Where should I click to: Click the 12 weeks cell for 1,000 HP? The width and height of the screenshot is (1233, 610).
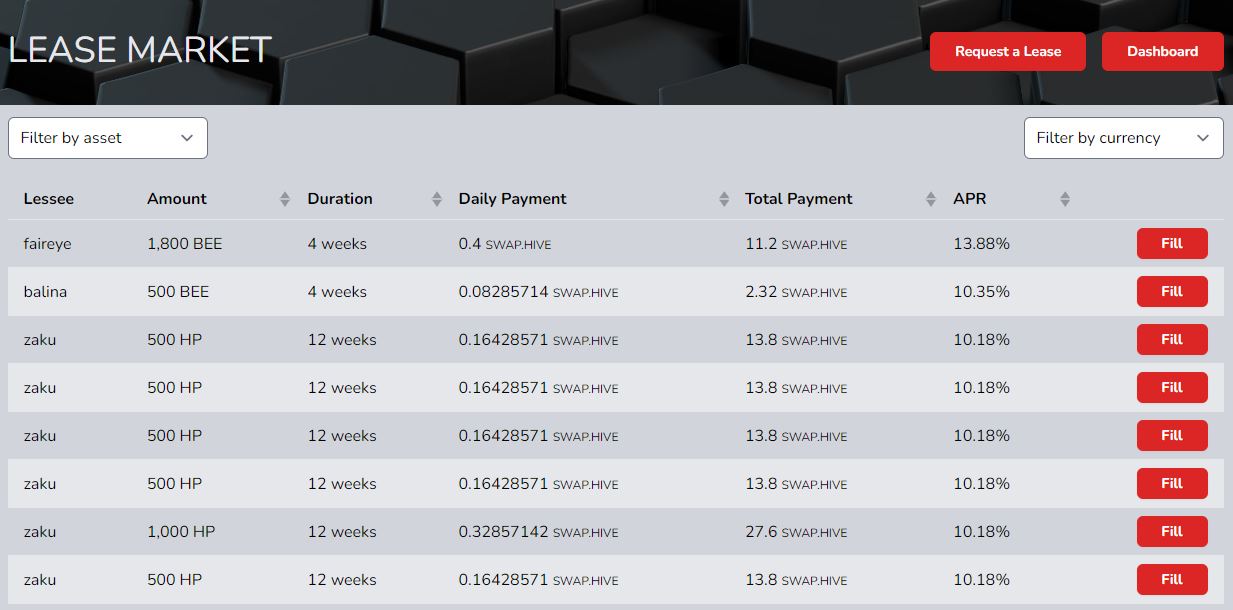pos(342,531)
